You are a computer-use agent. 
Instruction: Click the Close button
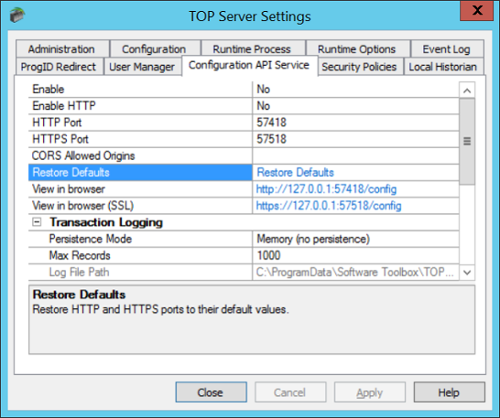point(211,392)
